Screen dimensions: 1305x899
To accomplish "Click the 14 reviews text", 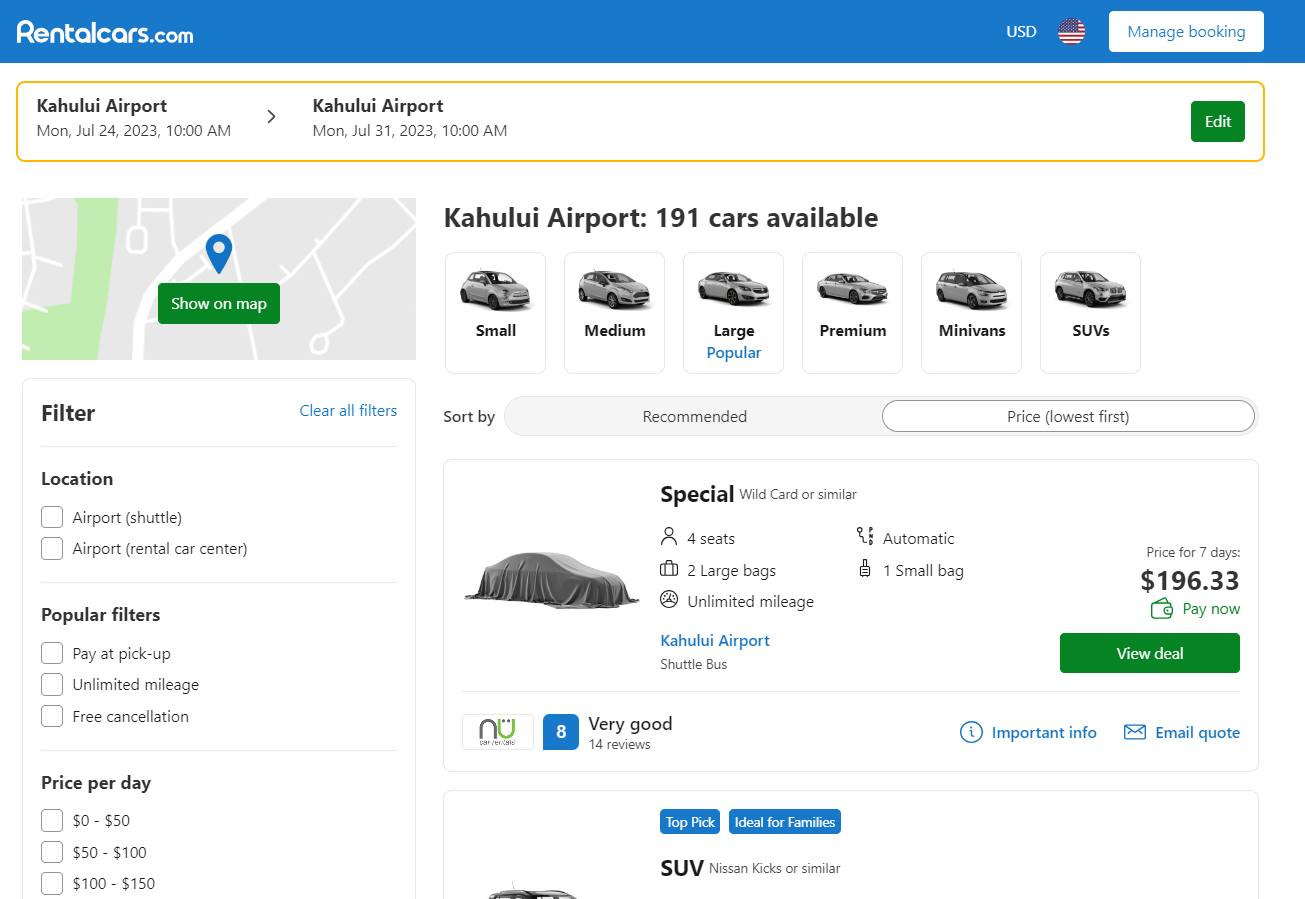I will coord(620,745).
